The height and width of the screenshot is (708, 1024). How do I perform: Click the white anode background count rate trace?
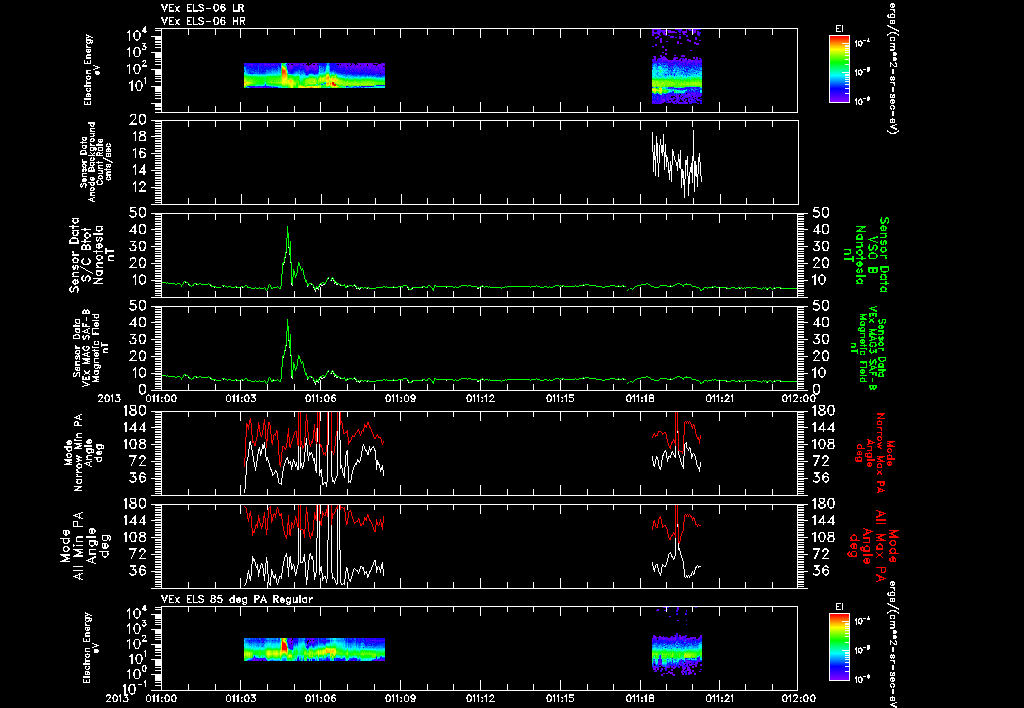pyautogui.click(x=677, y=163)
